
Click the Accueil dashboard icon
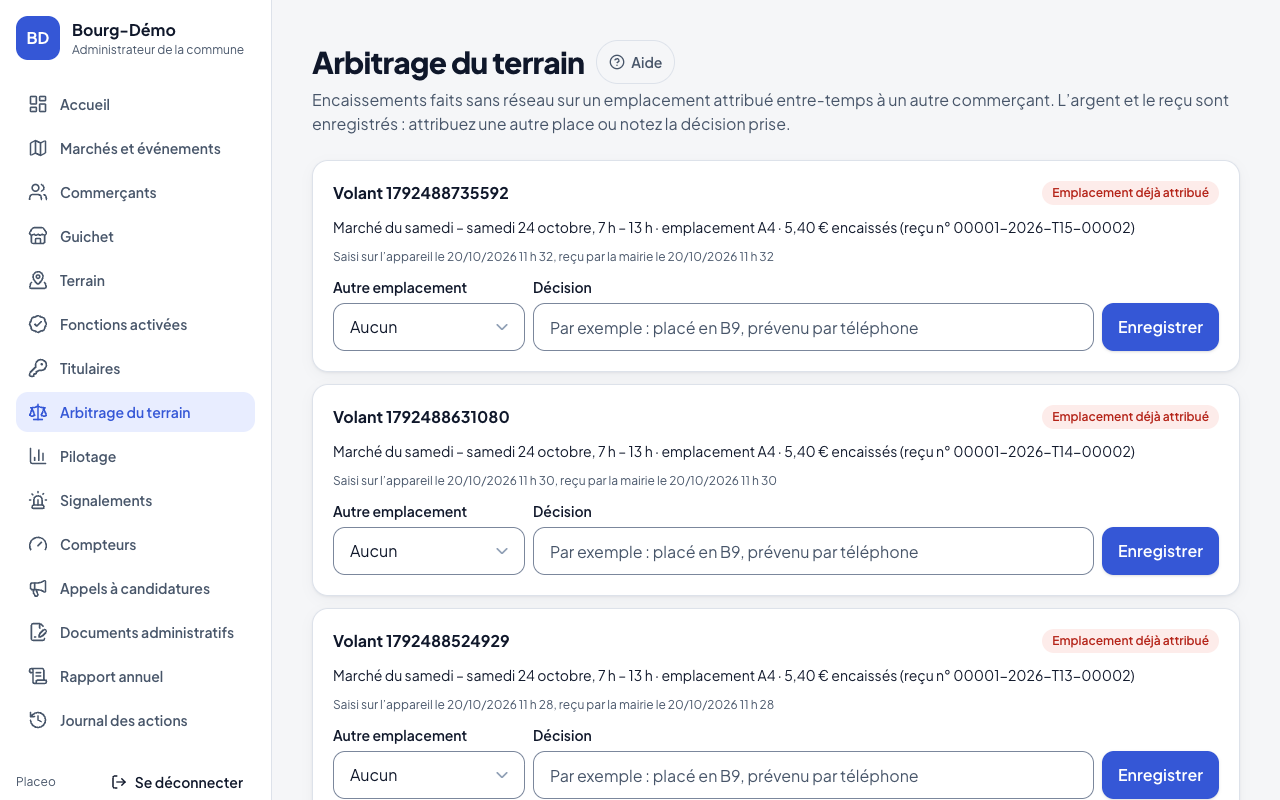coord(38,104)
